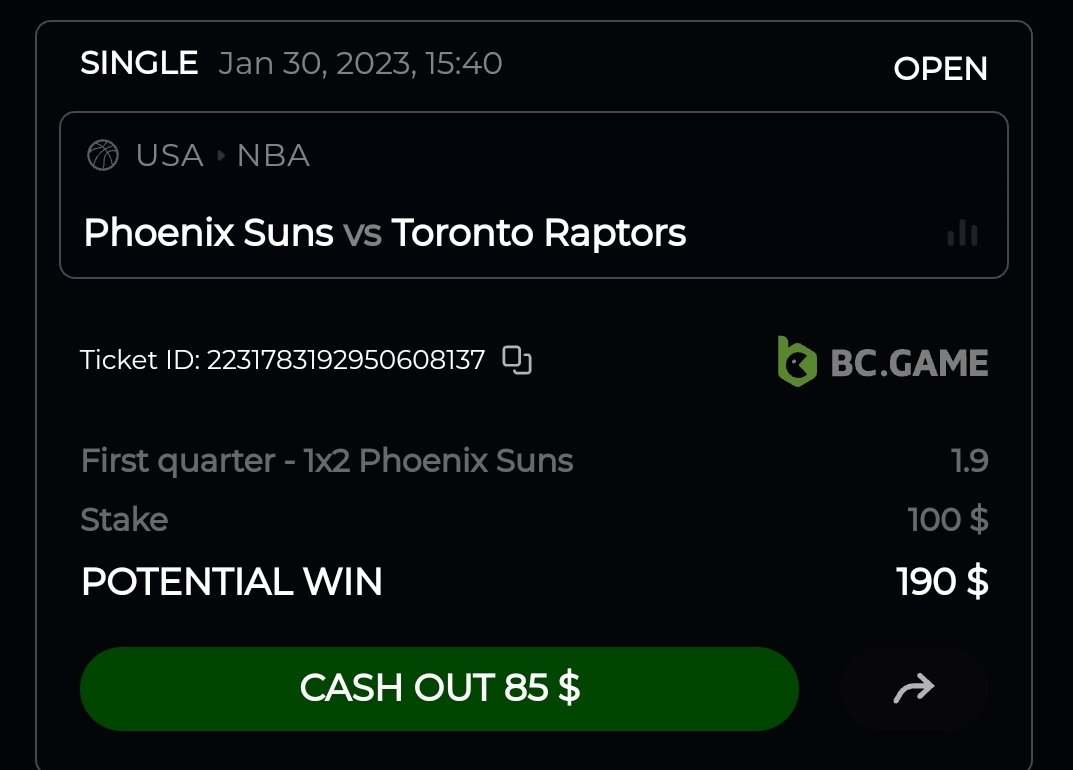Click the green BC.GAME logo icon
The width and height of the screenshot is (1073, 770).
point(797,361)
